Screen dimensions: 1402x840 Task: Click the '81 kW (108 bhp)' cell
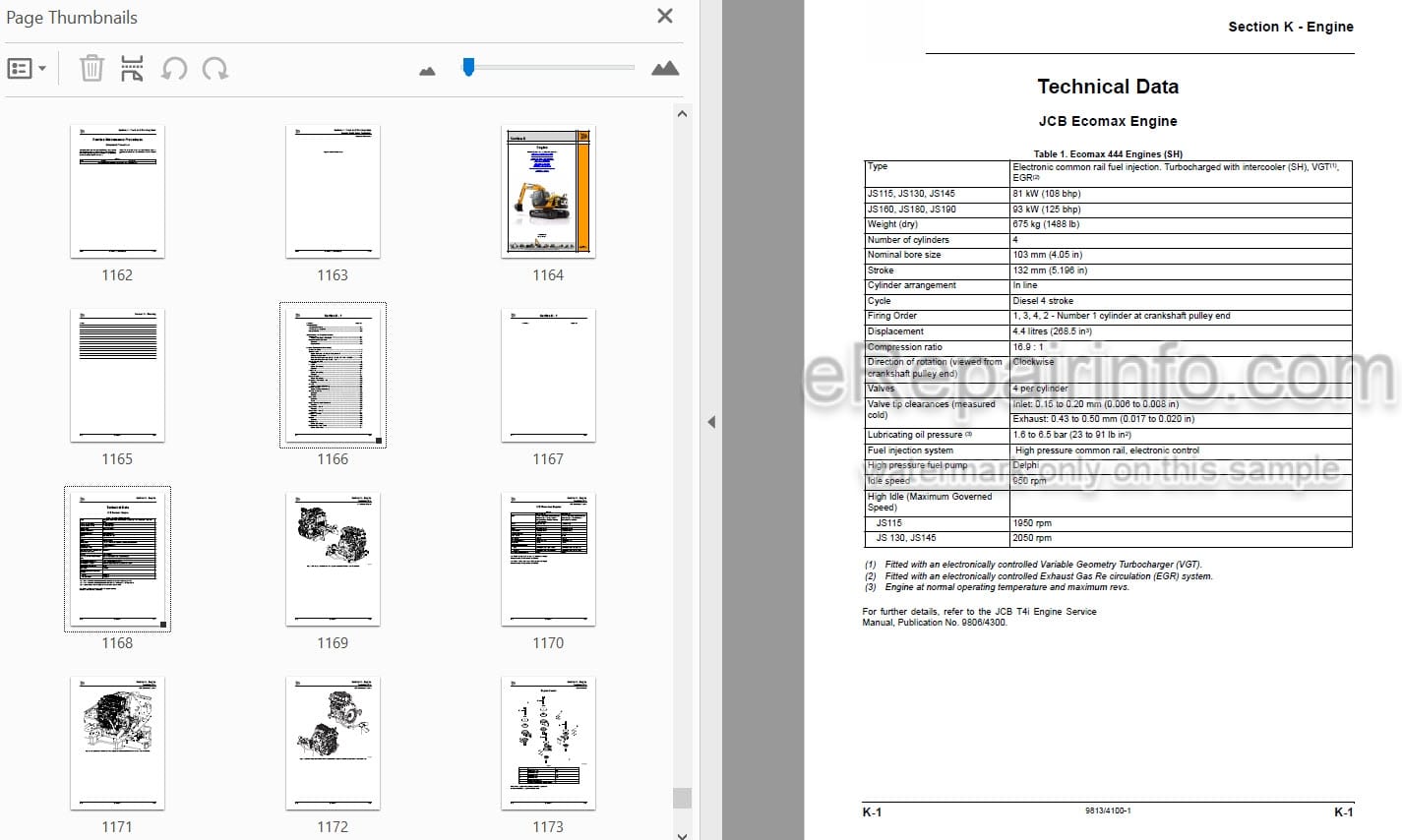point(1181,194)
